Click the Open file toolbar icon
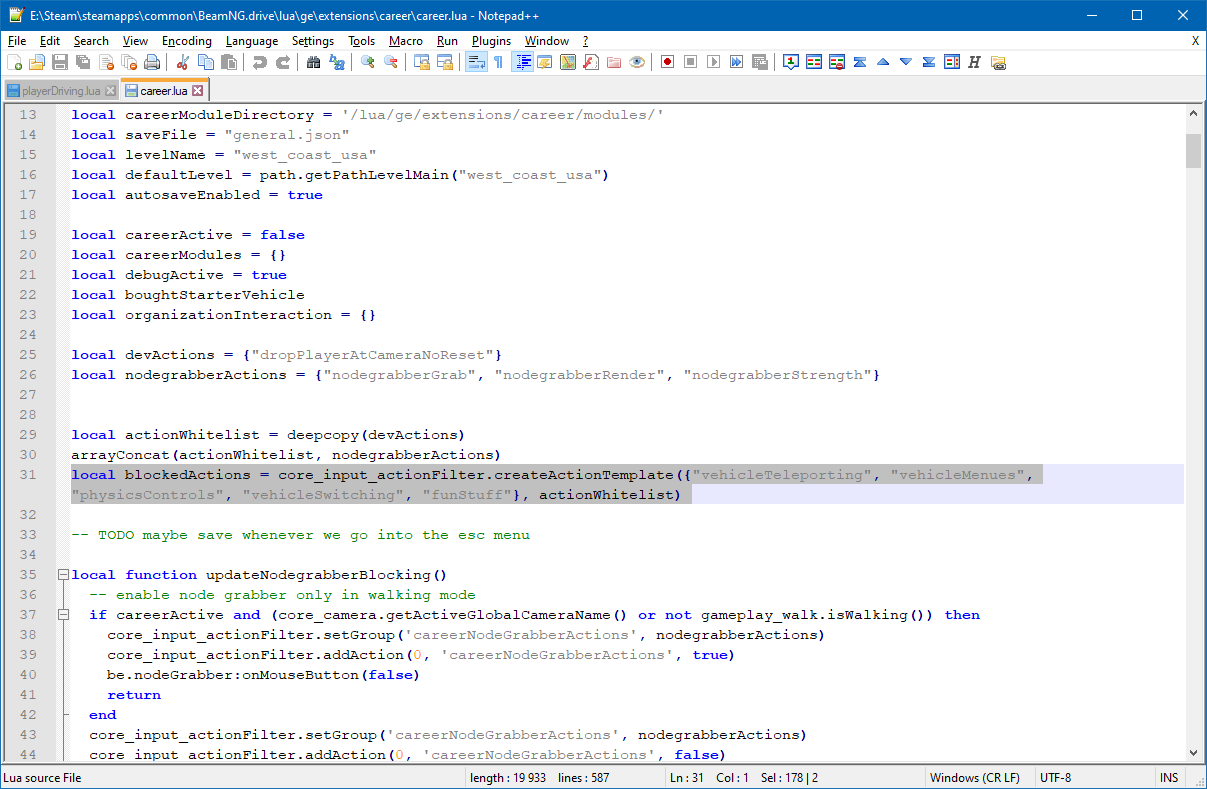The width and height of the screenshot is (1207, 789). 37,62
